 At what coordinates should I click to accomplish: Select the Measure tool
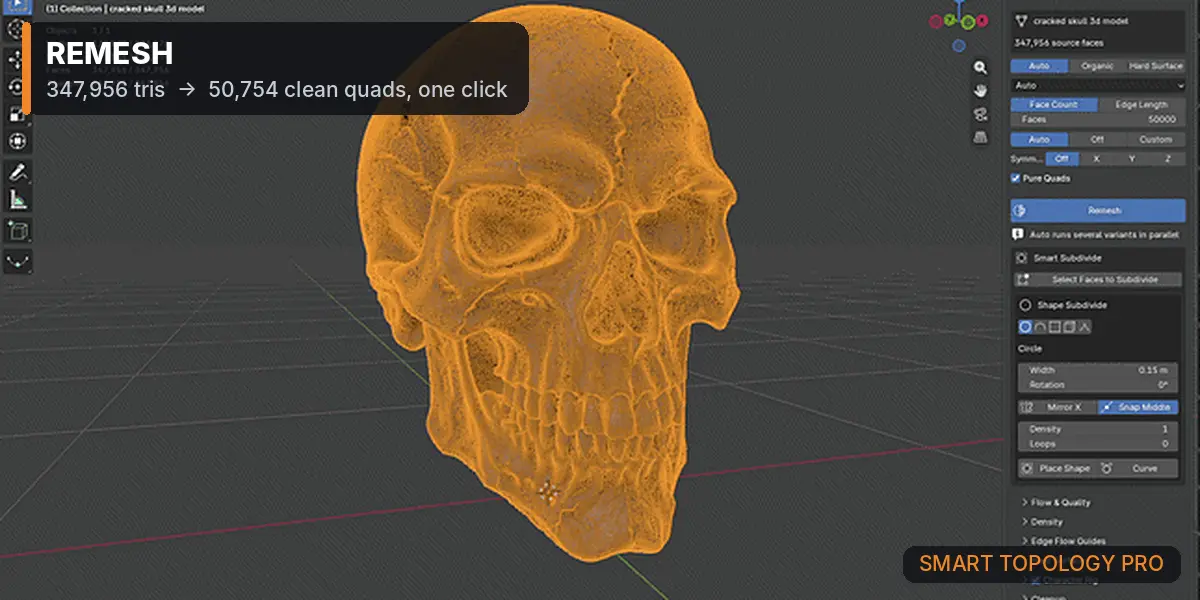point(18,200)
